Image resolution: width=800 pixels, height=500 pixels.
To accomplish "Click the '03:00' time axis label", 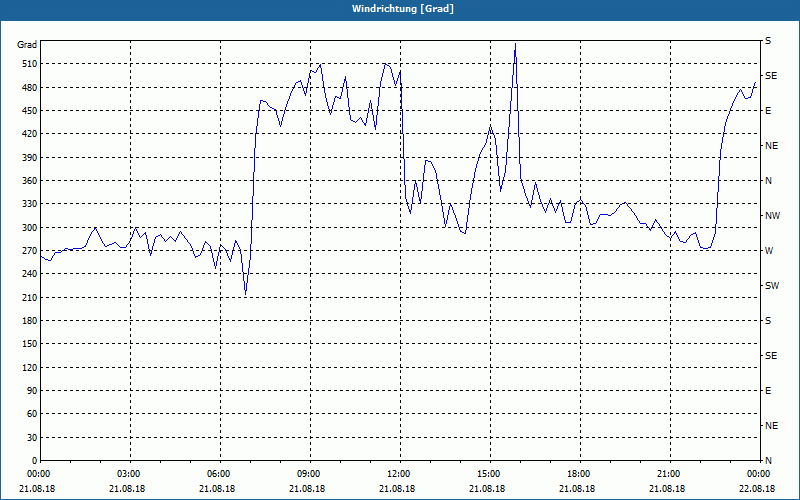I will coord(131,474).
